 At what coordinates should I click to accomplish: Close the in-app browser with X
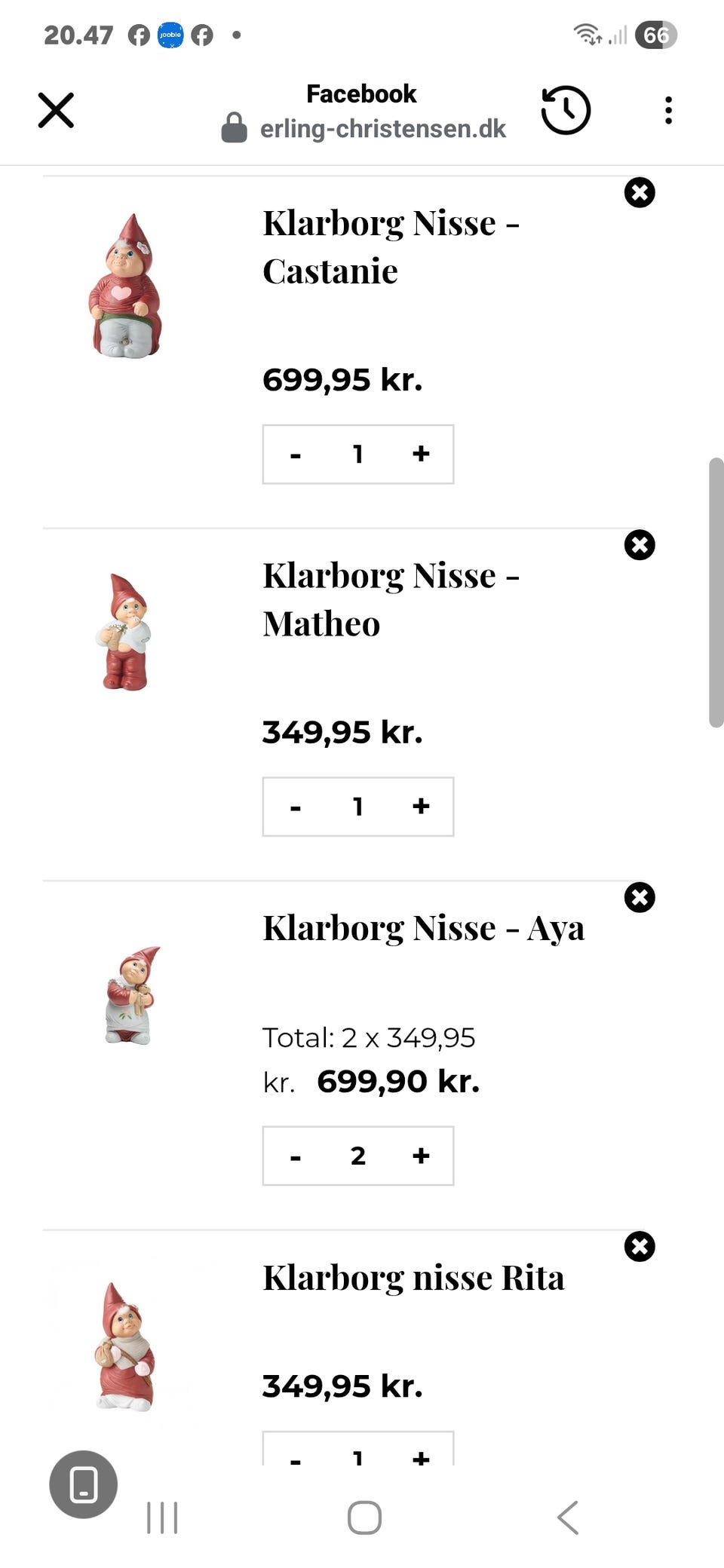(x=56, y=111)
